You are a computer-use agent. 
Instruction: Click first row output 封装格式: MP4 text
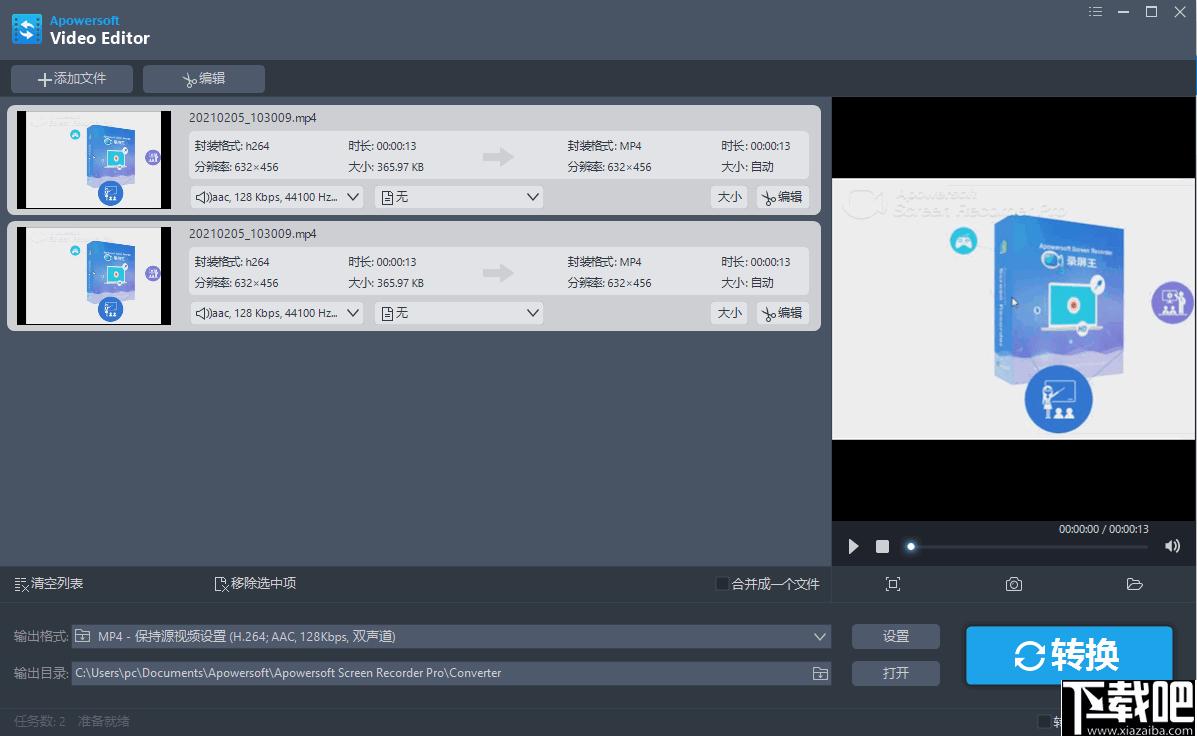tap(605, 146)
